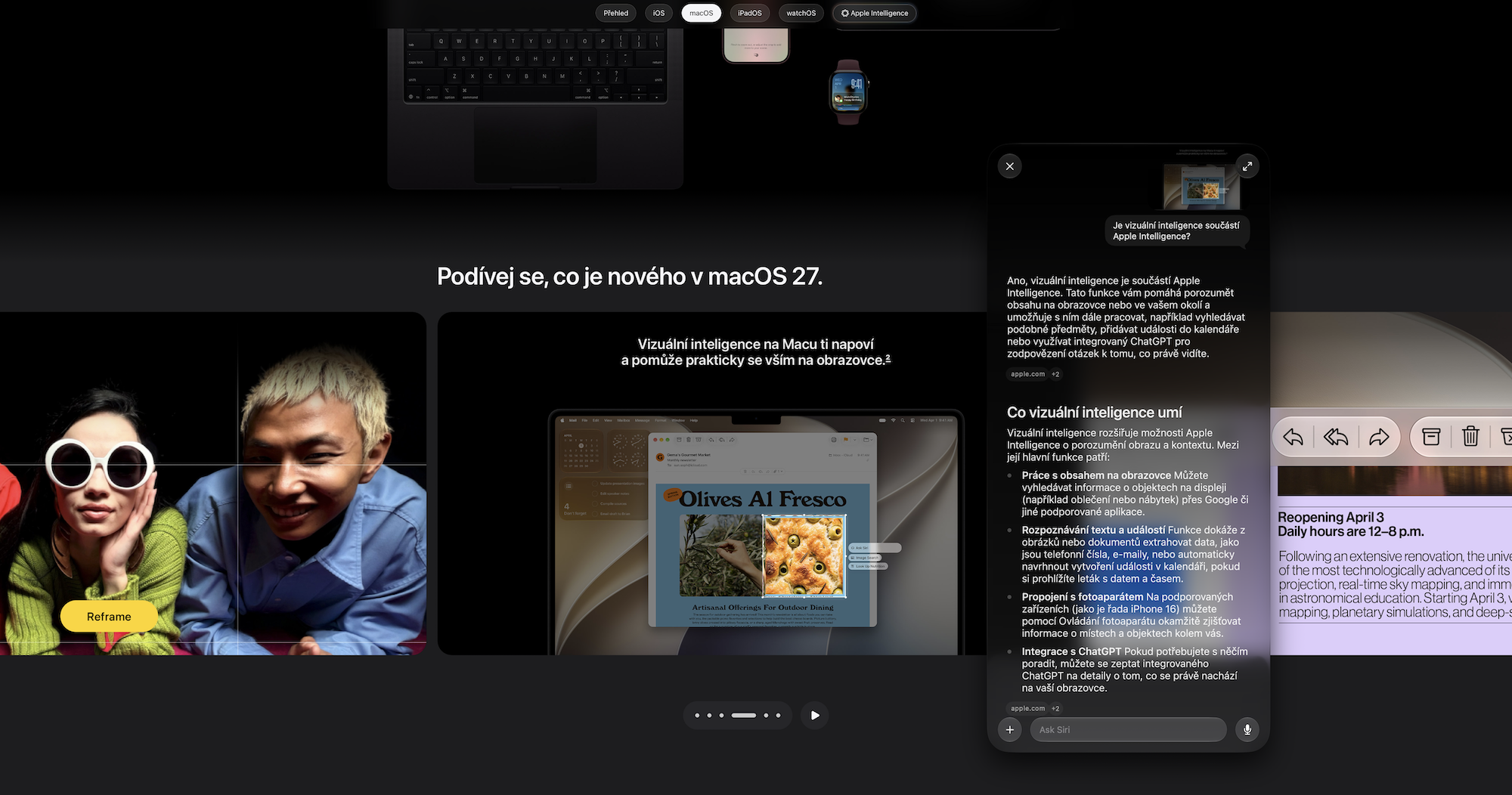This screenshot has width=1512, height=795.
Task: Close the Siri chat panel
Action: pyautogui.click(x=1009, y=166)
